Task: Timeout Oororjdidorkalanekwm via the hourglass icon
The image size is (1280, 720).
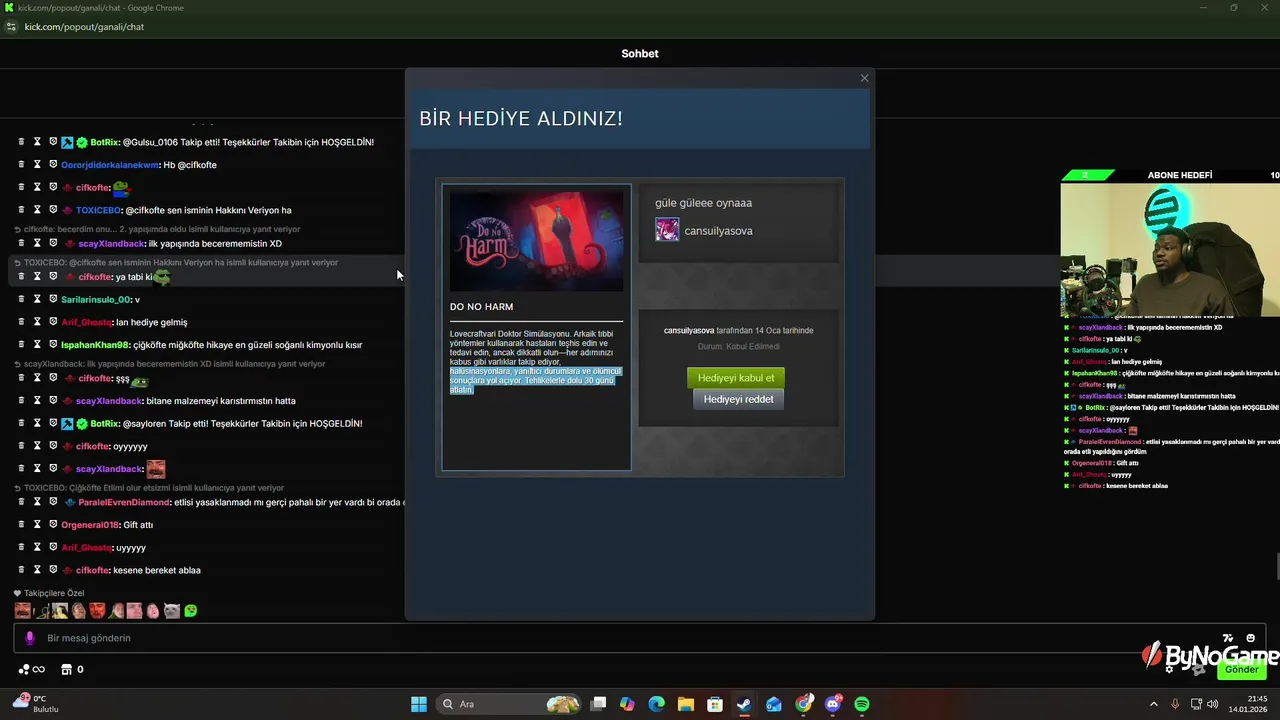Action: click(x=37, y=165)
